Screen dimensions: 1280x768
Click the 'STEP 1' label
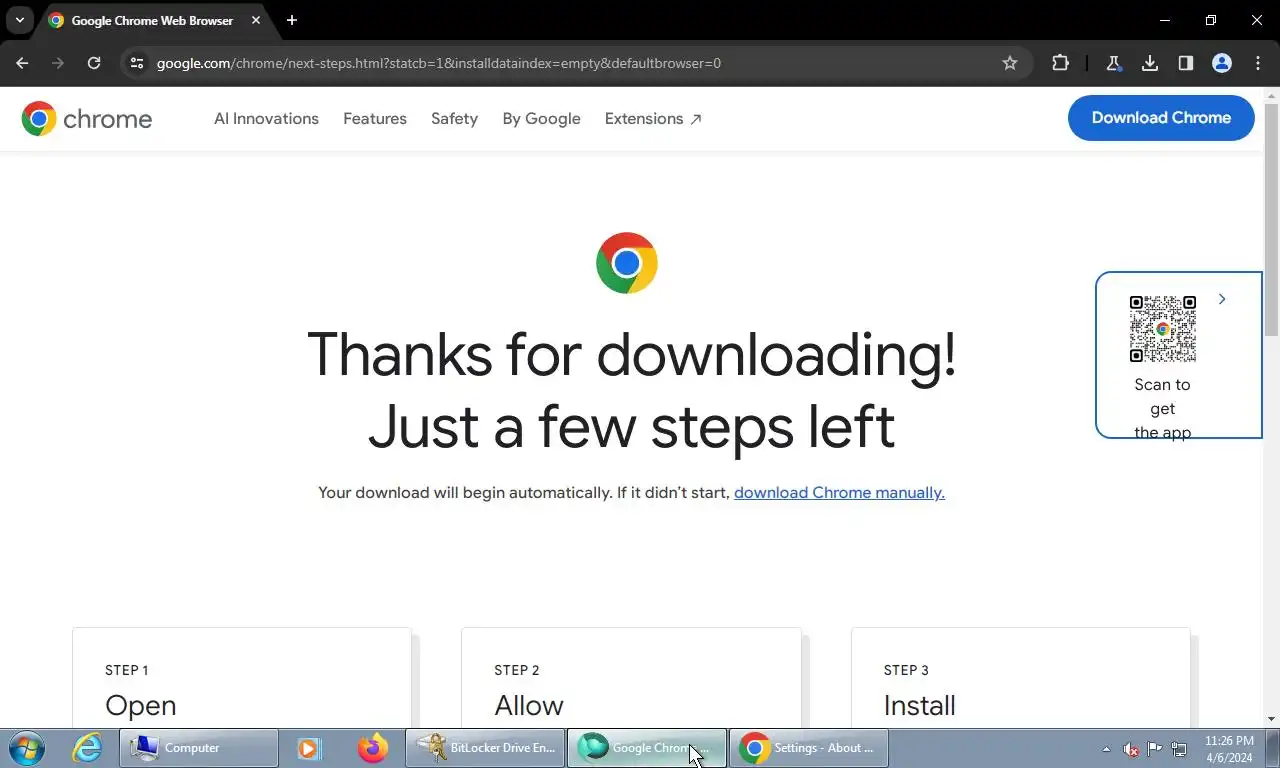tap(127, 670)
